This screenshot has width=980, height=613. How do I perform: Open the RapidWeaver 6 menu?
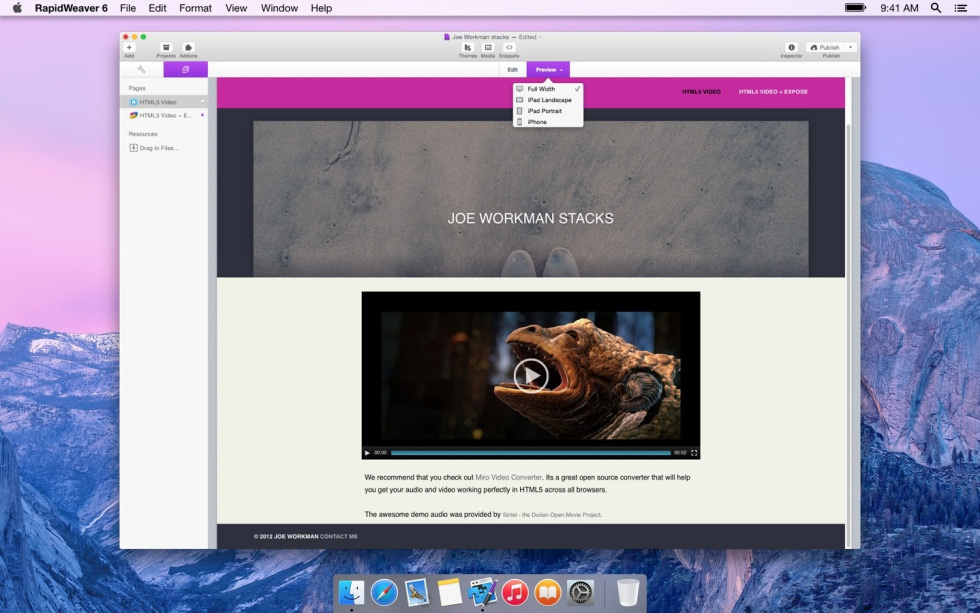click(x=71, y=8)
